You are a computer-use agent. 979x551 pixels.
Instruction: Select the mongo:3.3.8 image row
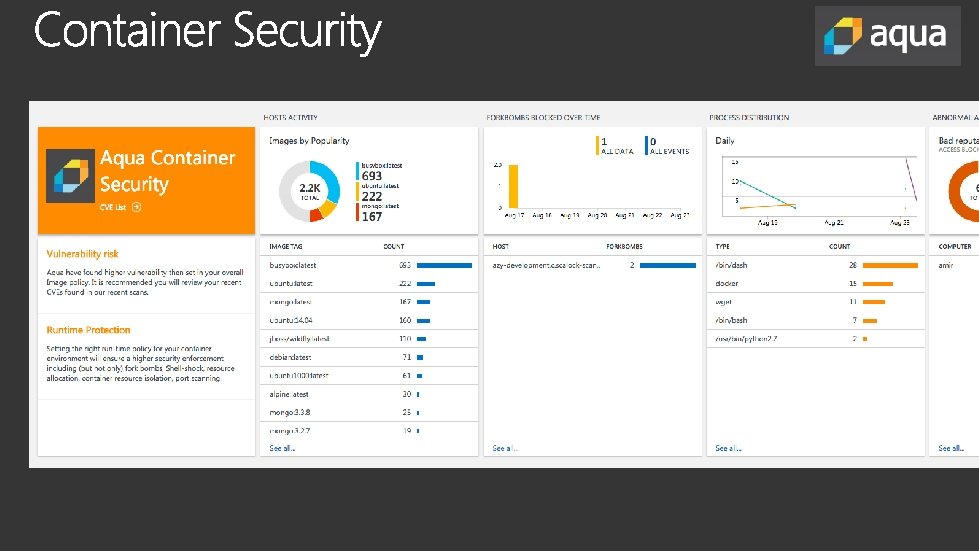click(369, 412)
